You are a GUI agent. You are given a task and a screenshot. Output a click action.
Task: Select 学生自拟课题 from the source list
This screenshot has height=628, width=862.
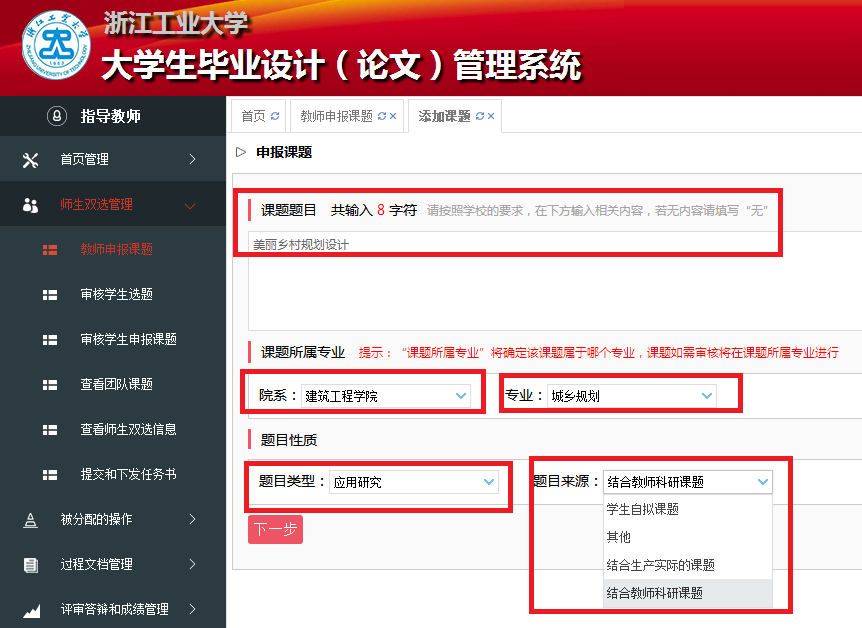(643, 509)
